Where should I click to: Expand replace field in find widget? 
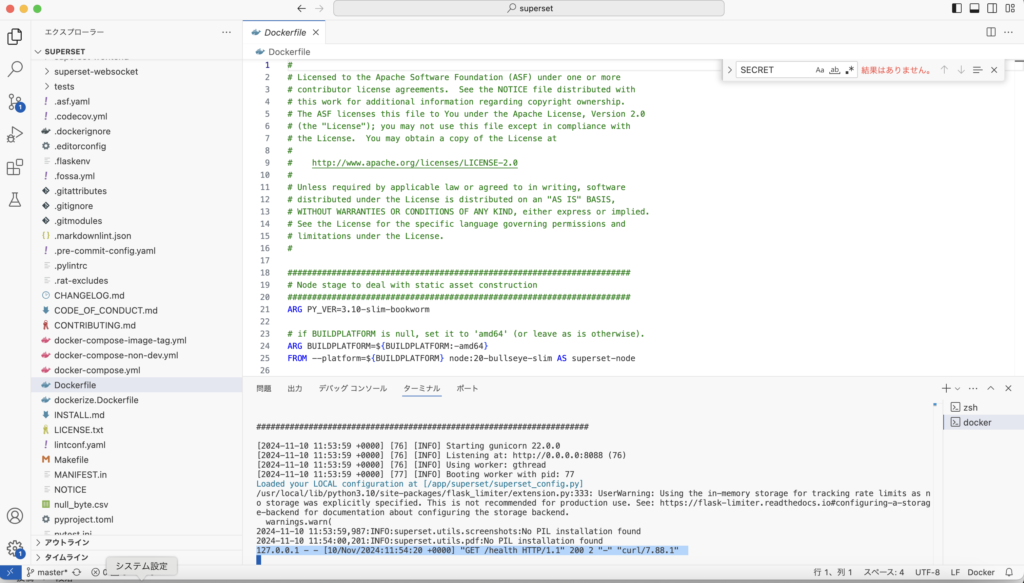(x=729, y=70)
